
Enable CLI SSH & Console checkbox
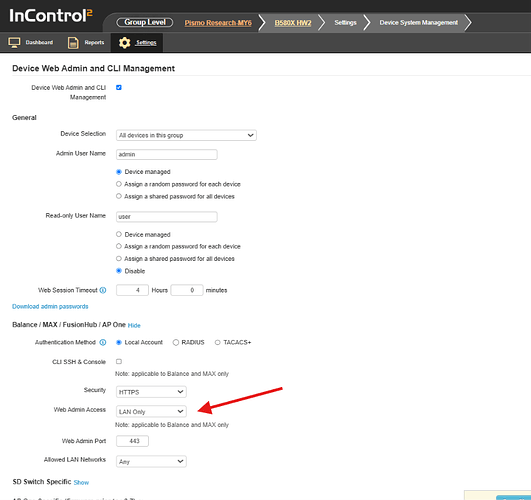(x=119, y=361)
